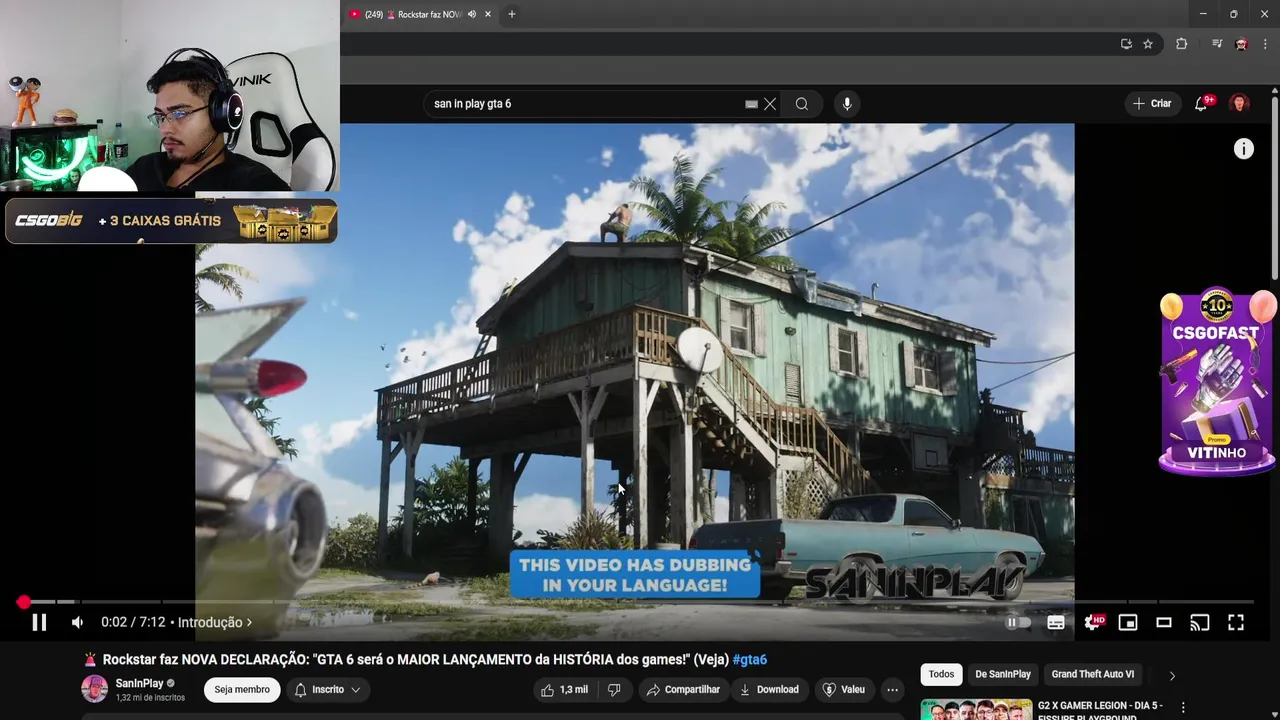
Task: Switch to theater mode
Action: pos(1164,622)
